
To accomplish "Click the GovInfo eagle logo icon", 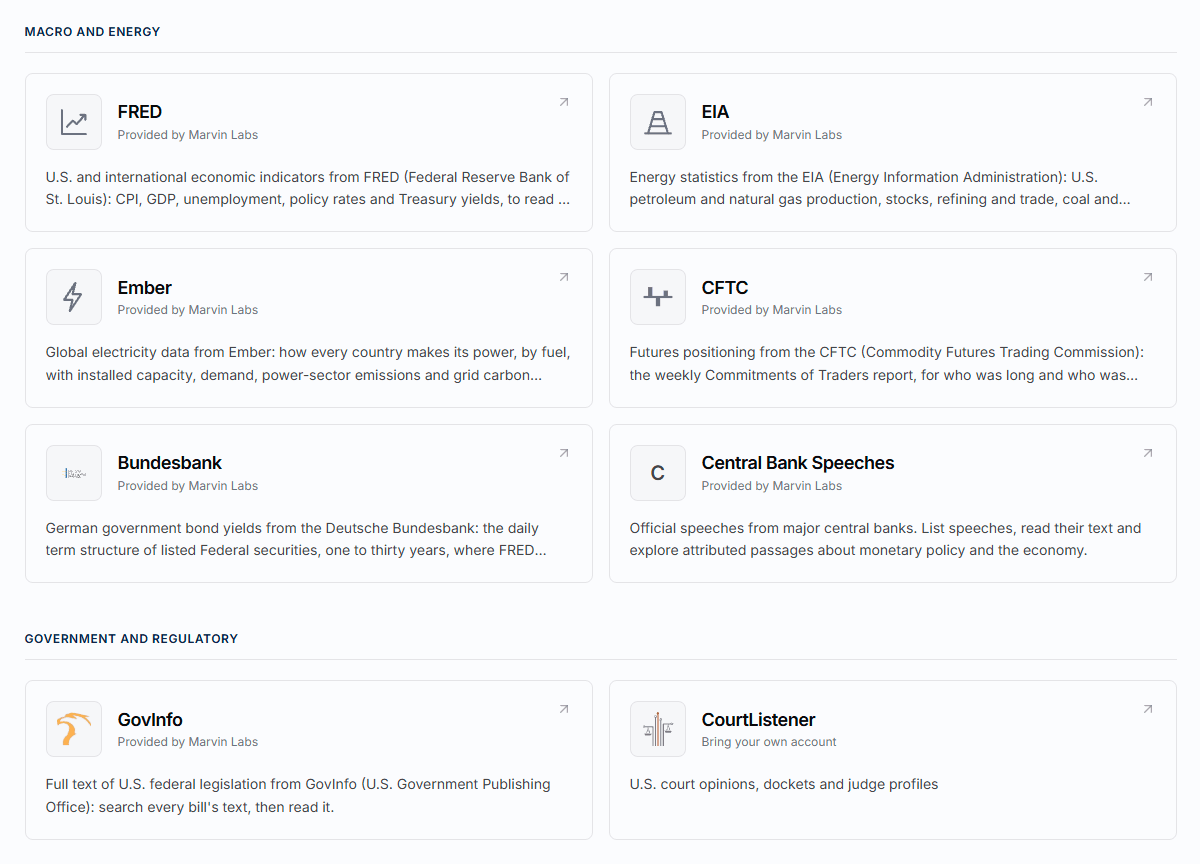I will pyautogui.click(x=74, y=729).
